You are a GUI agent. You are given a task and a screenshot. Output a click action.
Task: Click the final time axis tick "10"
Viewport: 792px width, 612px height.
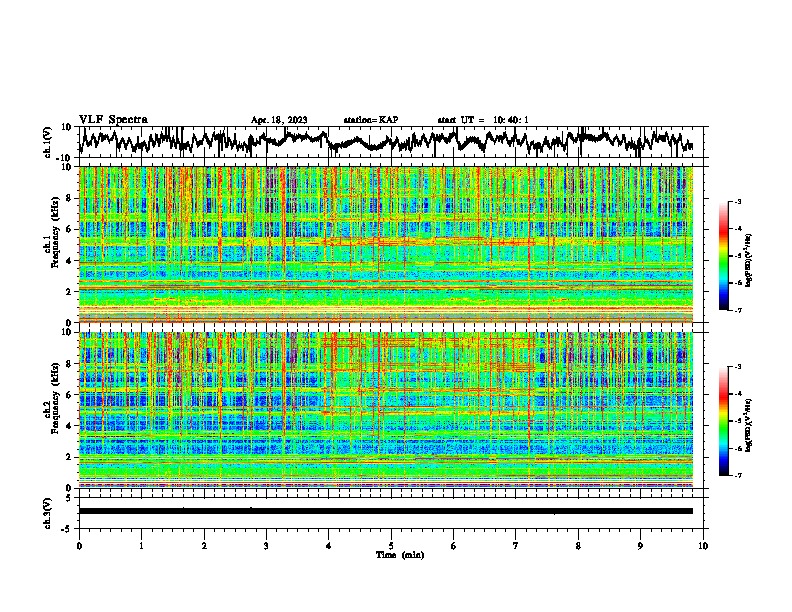[x=703, y=546]
